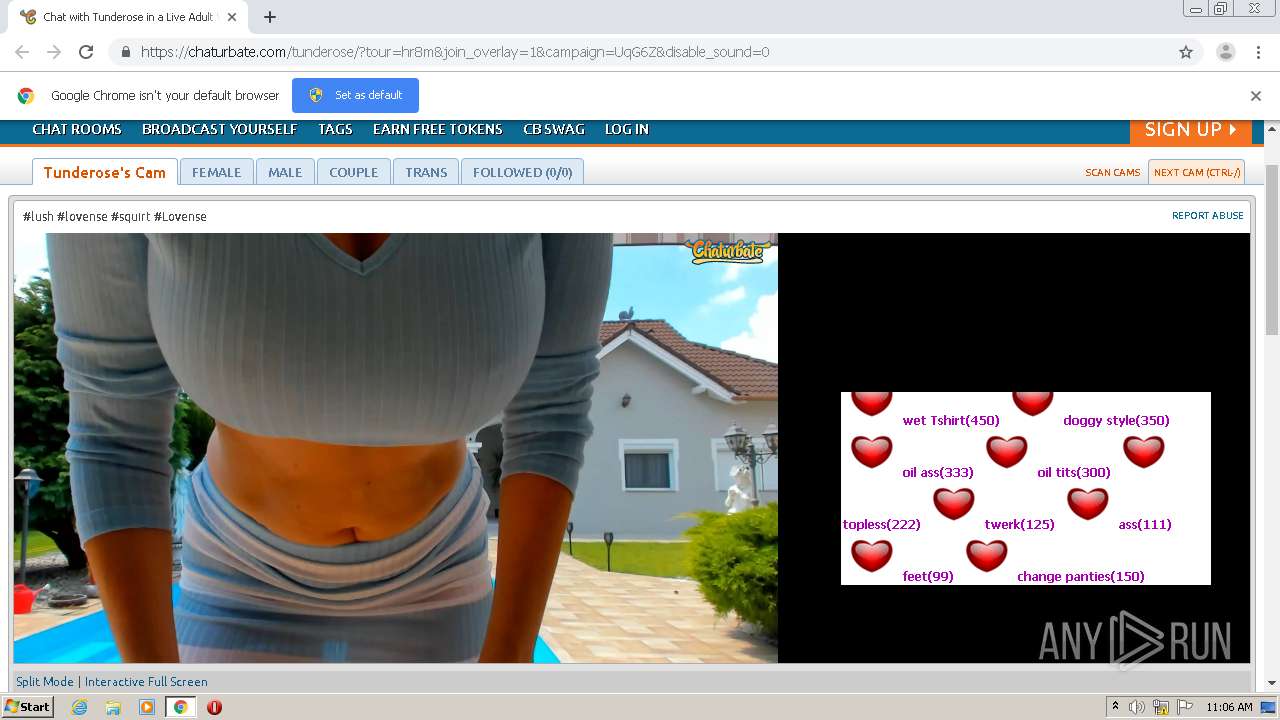Viewport: 1280px width, 720px height.
Task: Click the Chrome taskbar icon
Action: 180,707
